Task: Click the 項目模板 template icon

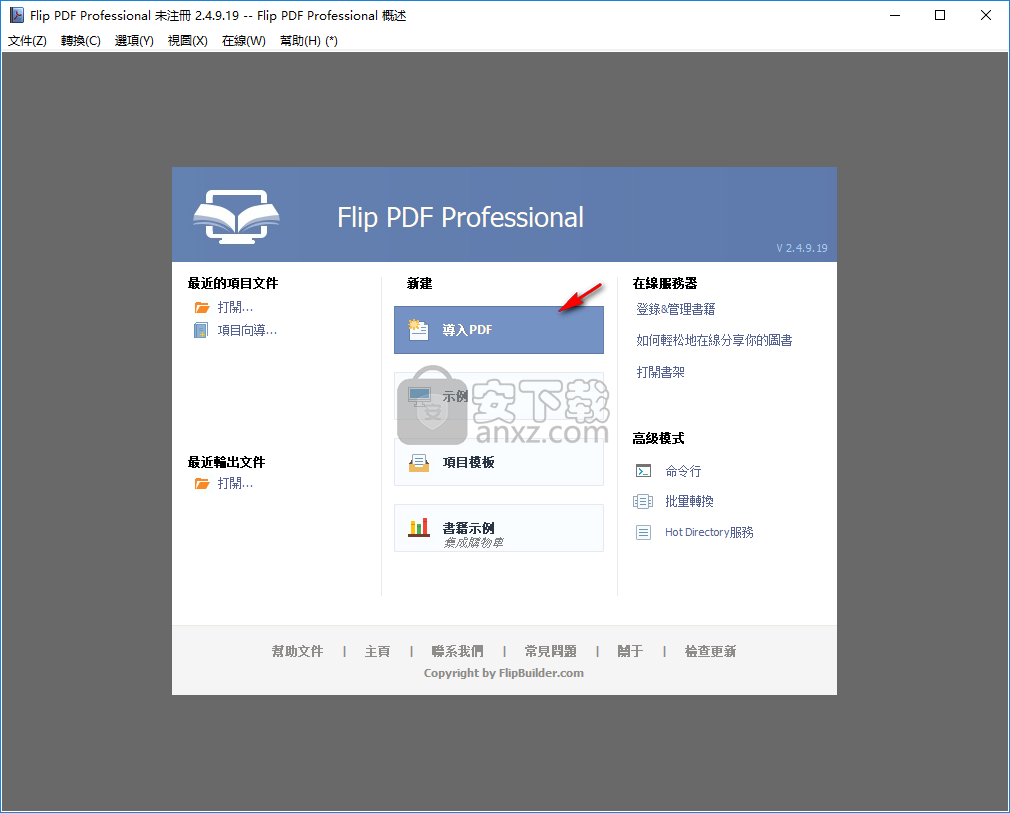Action: pos(419,462)
